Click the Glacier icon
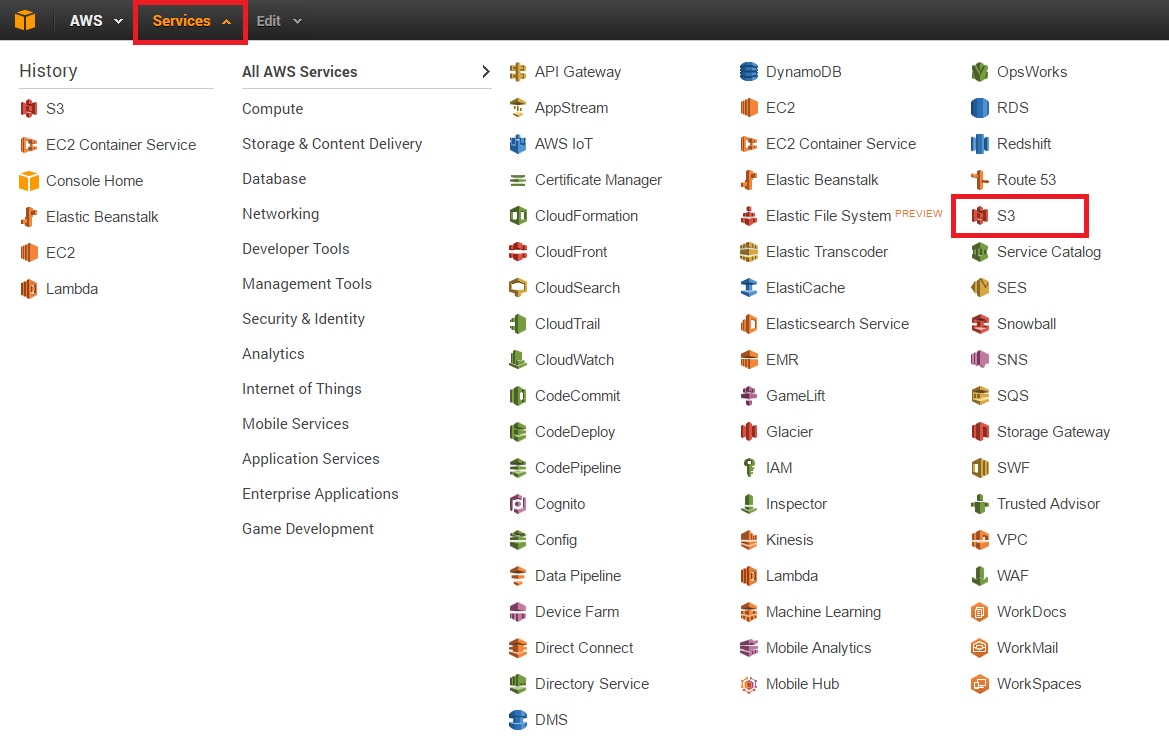The height and width of the screenshot is (749, 1169). tap(749, 432)
